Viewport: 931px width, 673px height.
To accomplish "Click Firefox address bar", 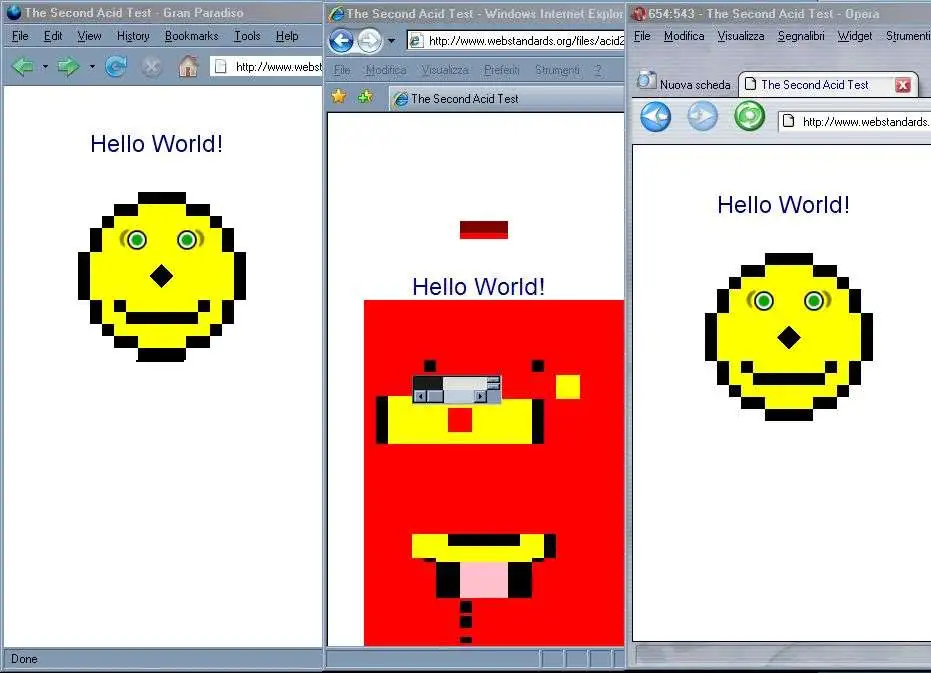I will pos(267,67).
